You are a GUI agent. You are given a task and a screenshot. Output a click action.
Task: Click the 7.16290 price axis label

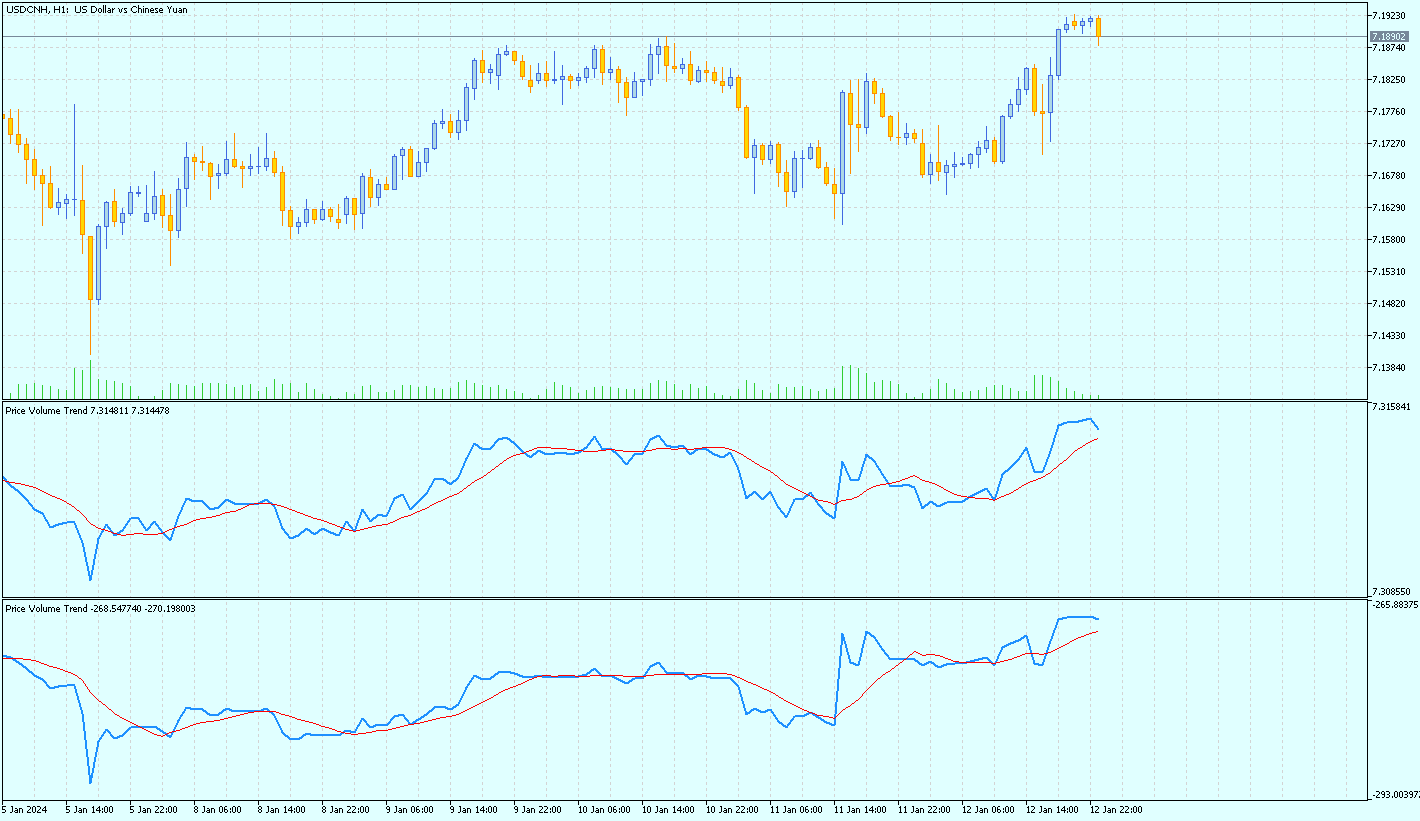[1390, 208]
